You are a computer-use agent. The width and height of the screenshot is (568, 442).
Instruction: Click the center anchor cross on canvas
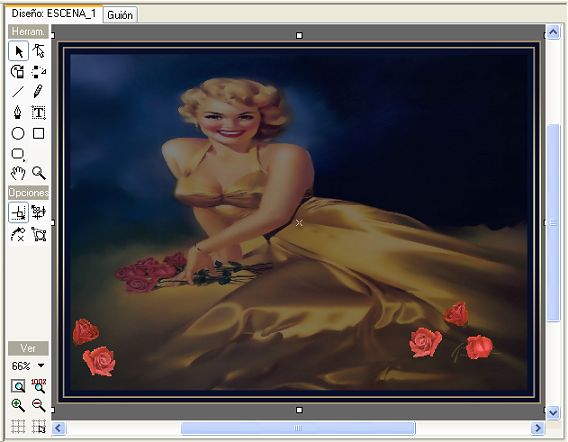tap(299, 223)
